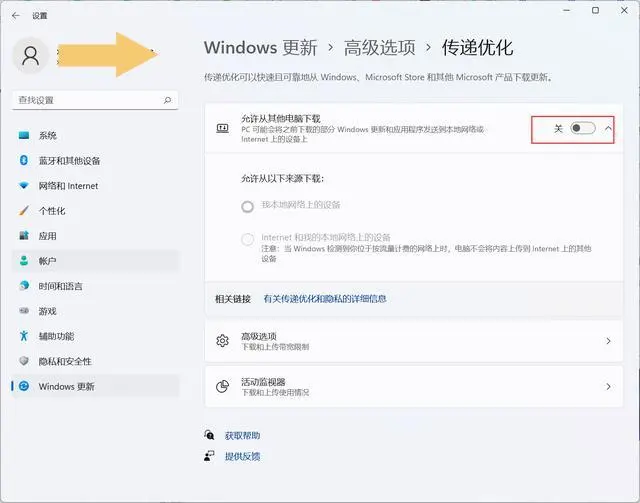Click 高级选项 breadcrumb in header

(380, 47)
